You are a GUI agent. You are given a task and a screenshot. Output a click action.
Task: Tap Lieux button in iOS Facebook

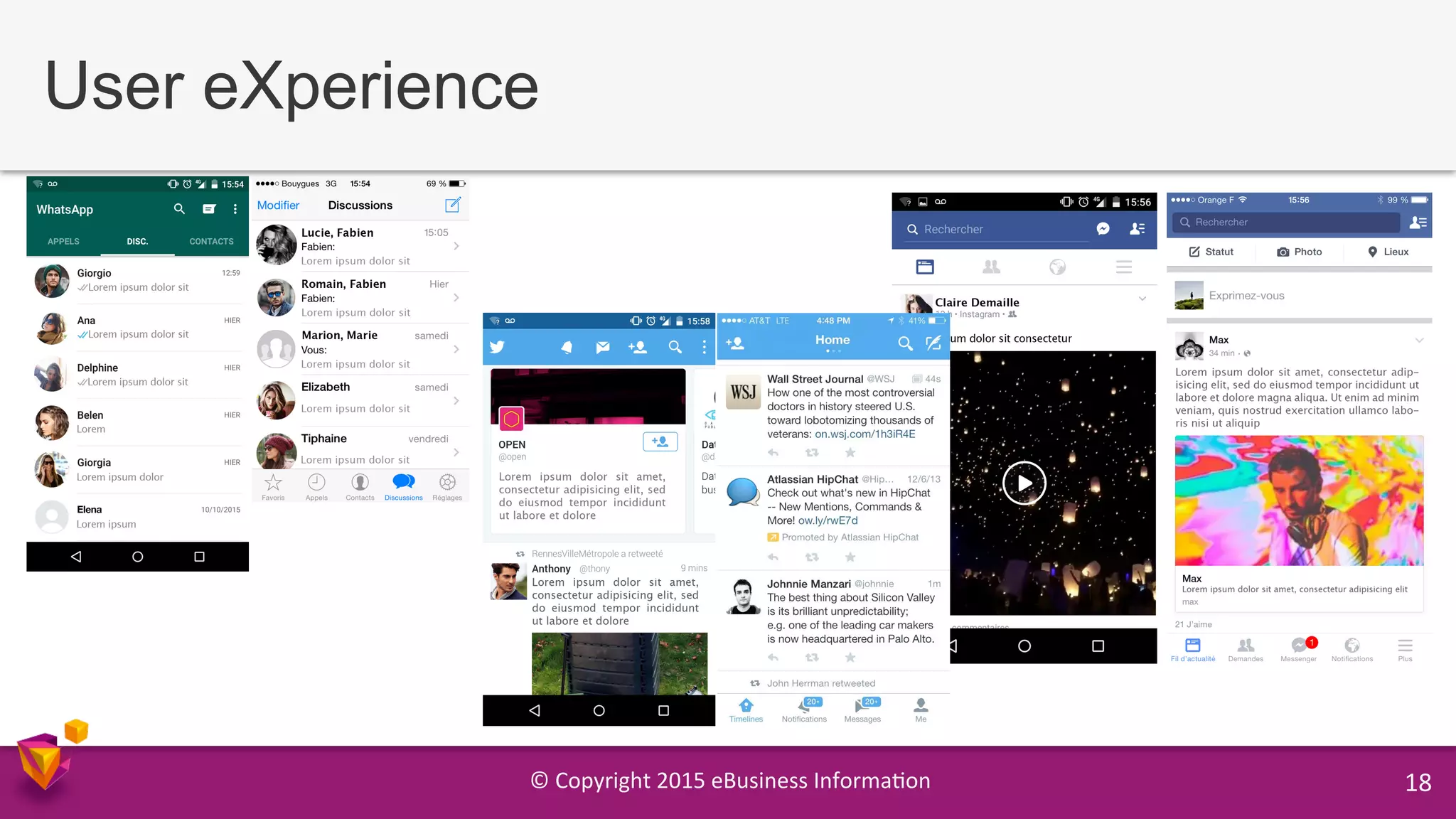(x=1388, y=252)
